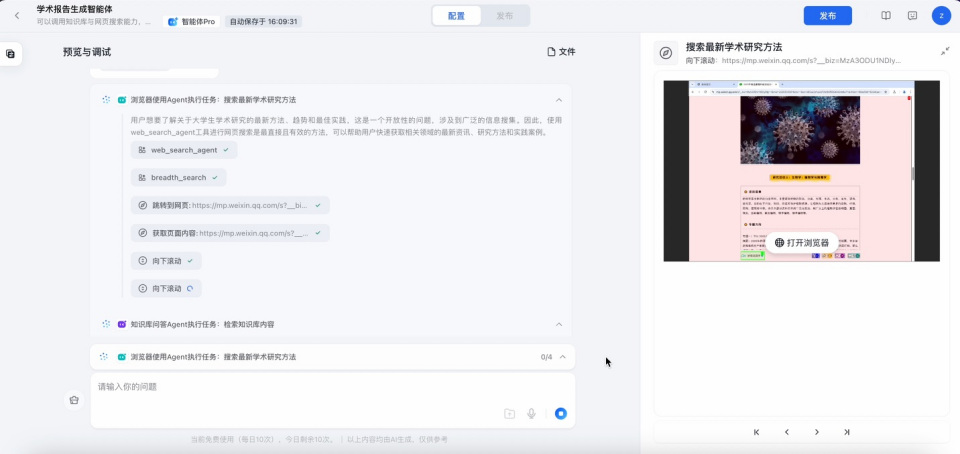Click the 向下滚动 URL text in panel
Viewport: 960px width, 454px height.
click(x=793, y=61)
